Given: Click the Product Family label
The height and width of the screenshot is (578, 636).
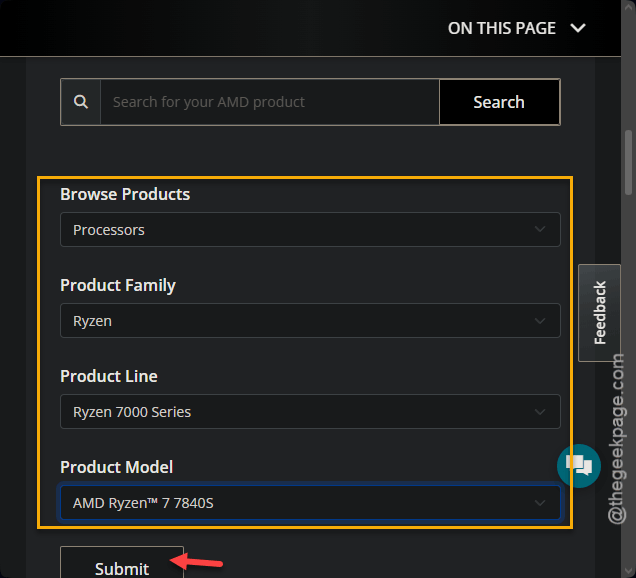Looking at the screenshot, I should point(118,285).
